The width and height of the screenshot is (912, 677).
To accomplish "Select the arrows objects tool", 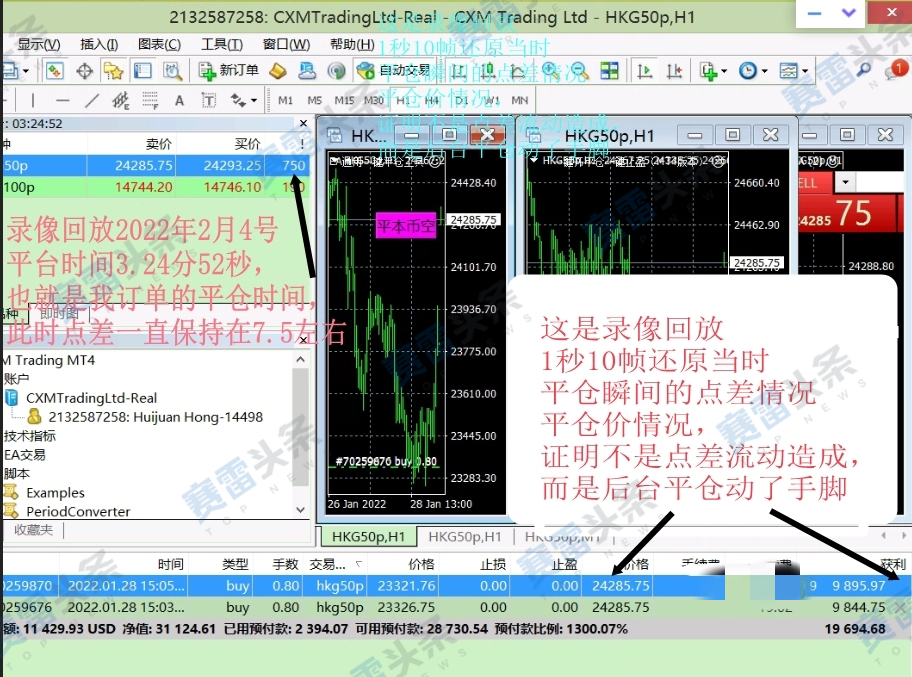I will tap(238, 101).
